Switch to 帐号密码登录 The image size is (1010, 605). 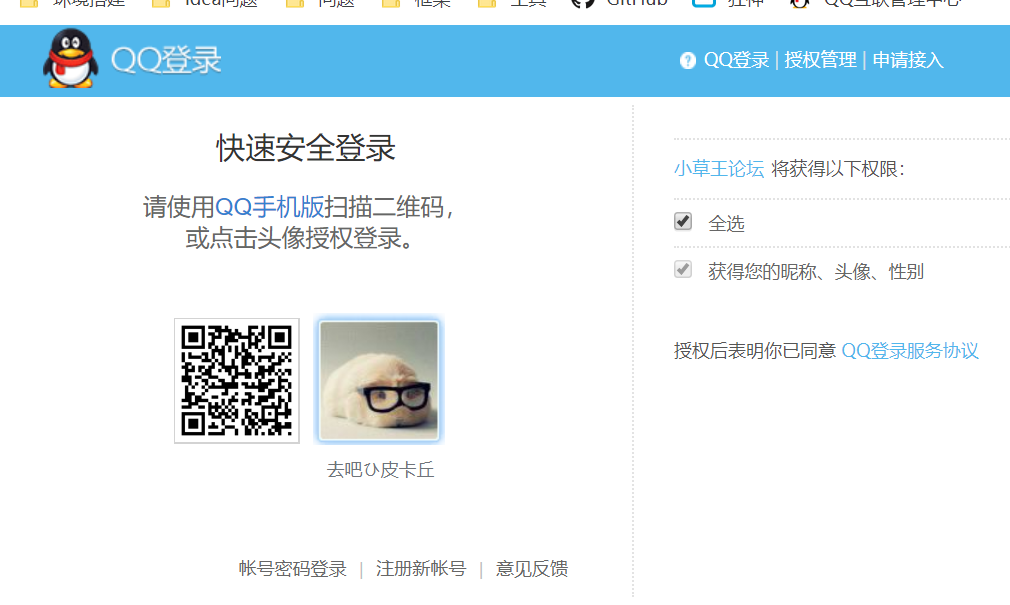point(292,568)
